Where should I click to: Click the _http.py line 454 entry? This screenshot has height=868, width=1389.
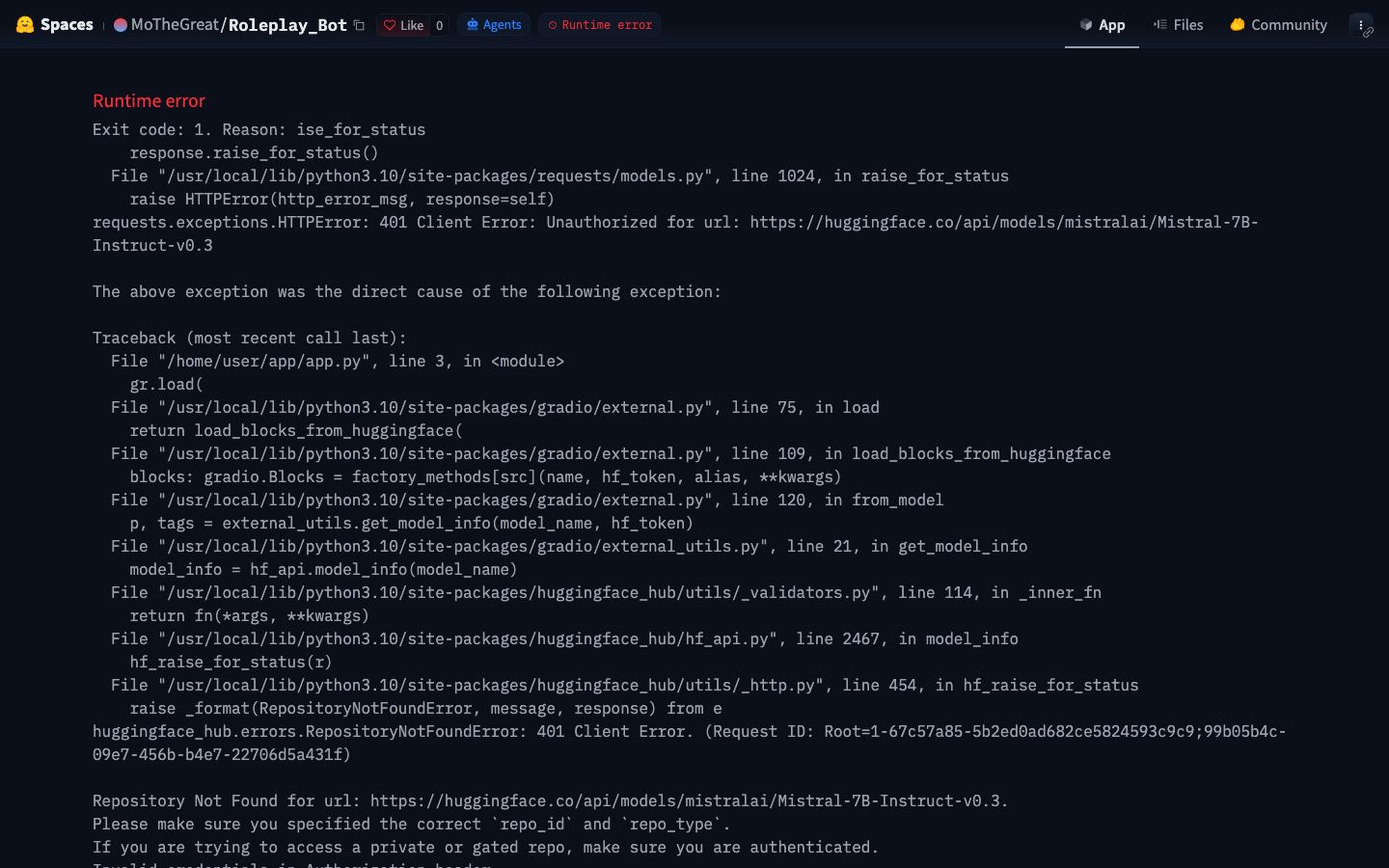624,685
